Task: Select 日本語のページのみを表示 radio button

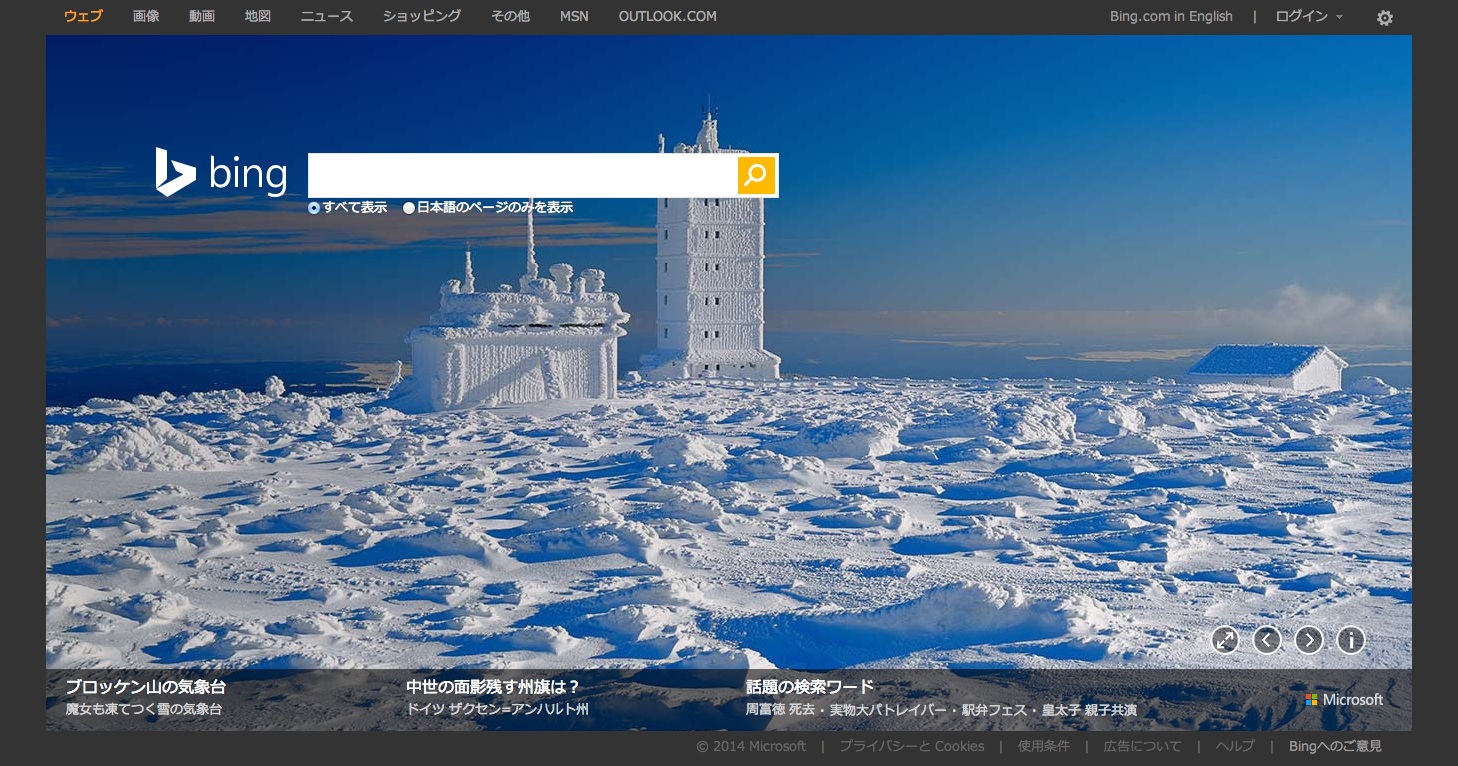Action: [409, 208]
